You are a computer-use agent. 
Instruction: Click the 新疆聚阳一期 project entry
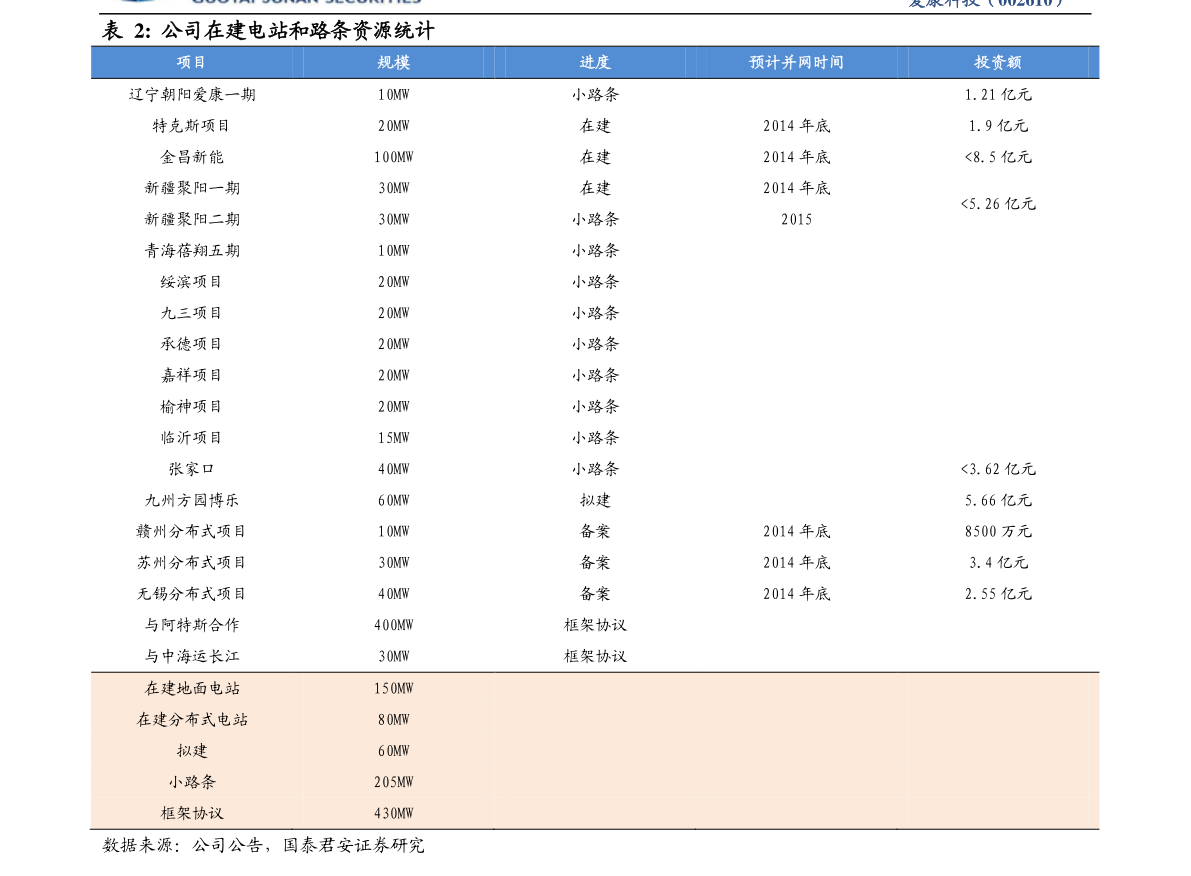[191, 188]
